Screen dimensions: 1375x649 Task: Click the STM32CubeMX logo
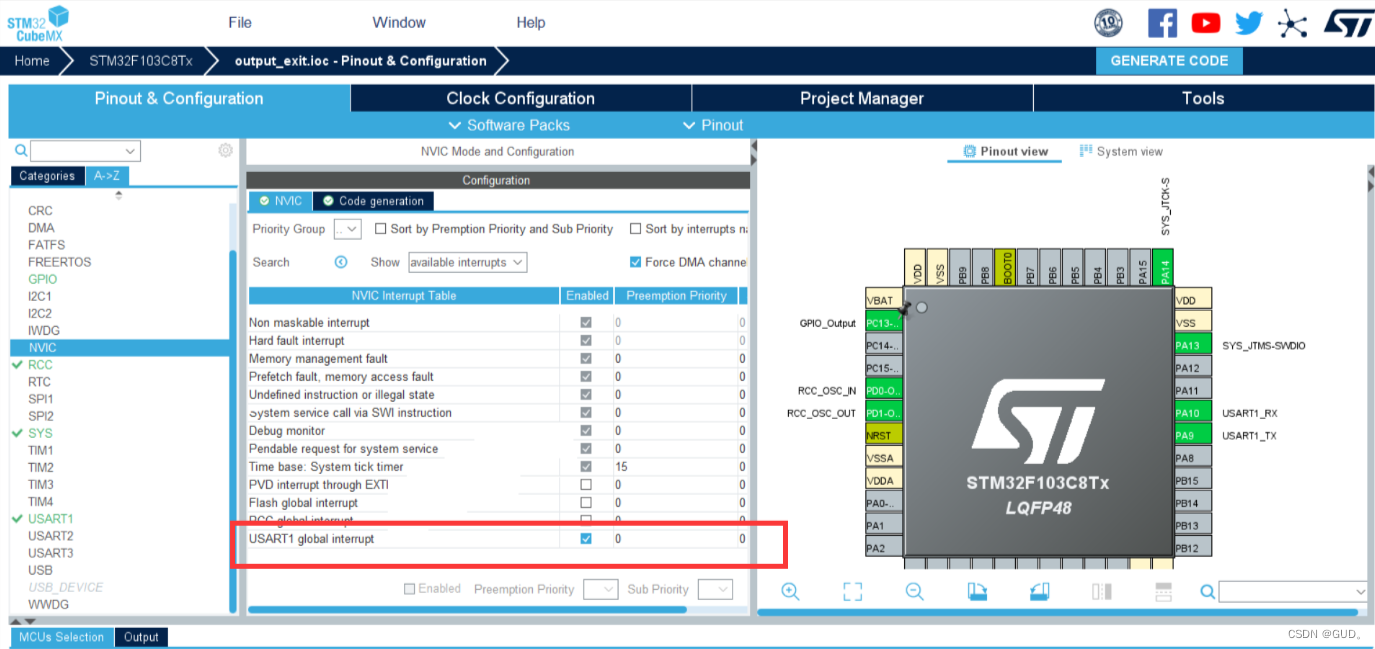tap(38, 23)
